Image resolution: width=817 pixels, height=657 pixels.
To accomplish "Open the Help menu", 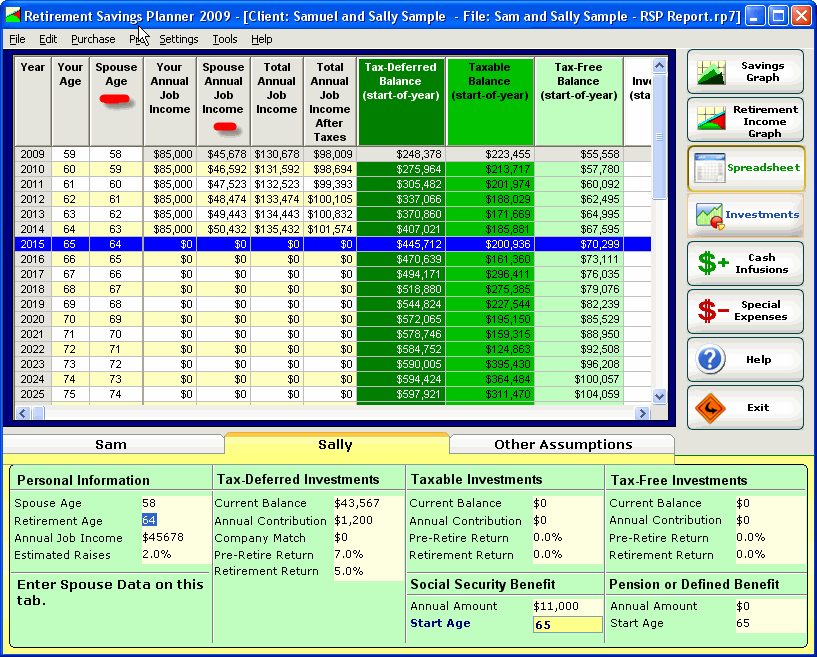I will (262, 39).
